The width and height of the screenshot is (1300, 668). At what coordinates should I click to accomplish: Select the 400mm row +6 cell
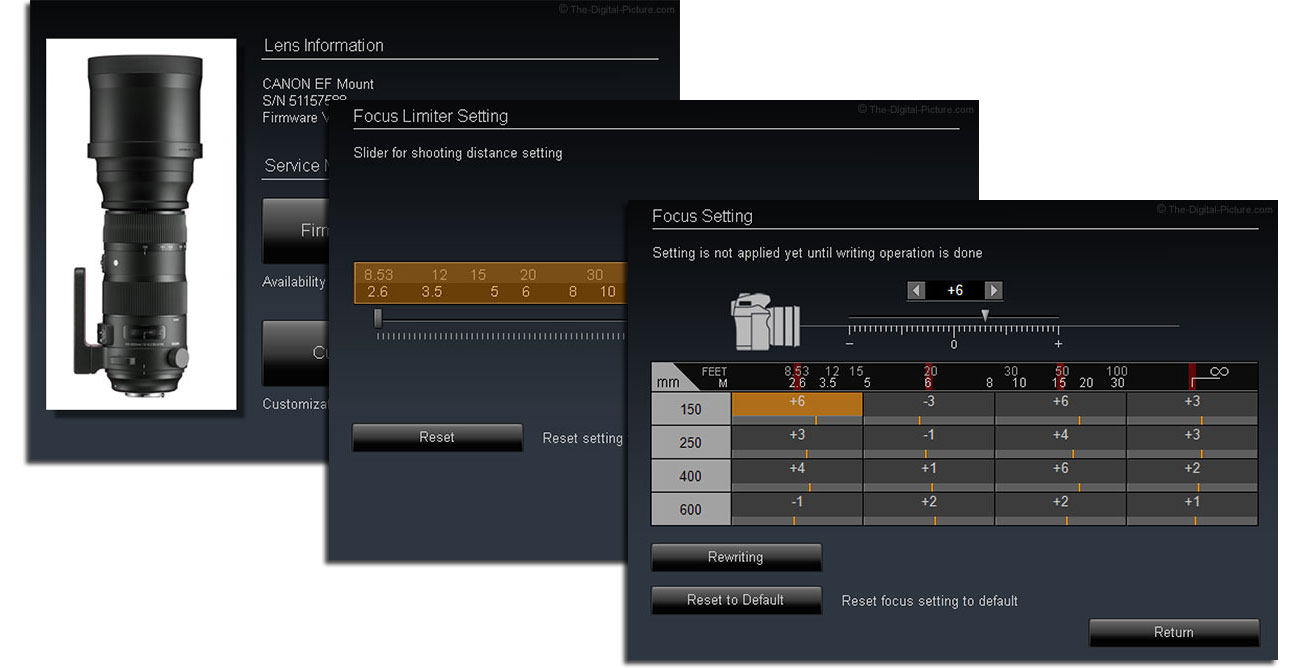(x=1060, y=476)
